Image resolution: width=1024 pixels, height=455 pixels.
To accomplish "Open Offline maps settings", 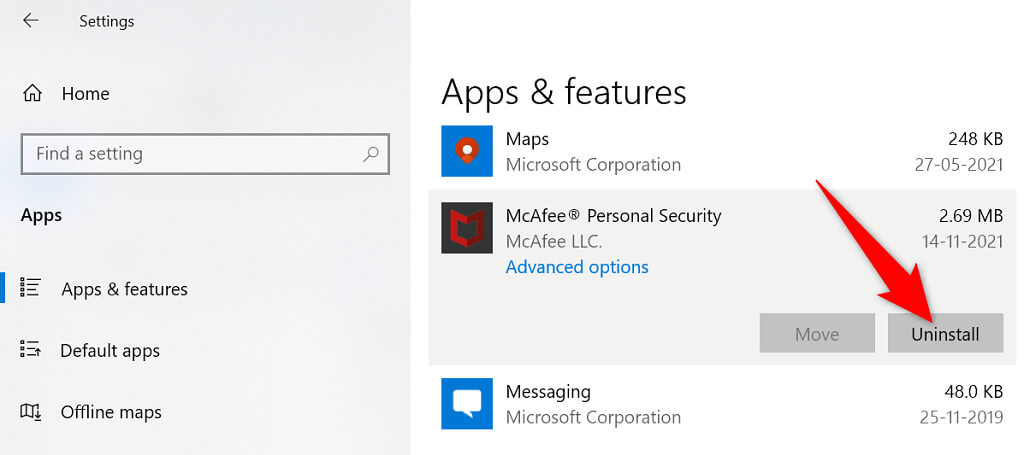I will pos(110,412).
